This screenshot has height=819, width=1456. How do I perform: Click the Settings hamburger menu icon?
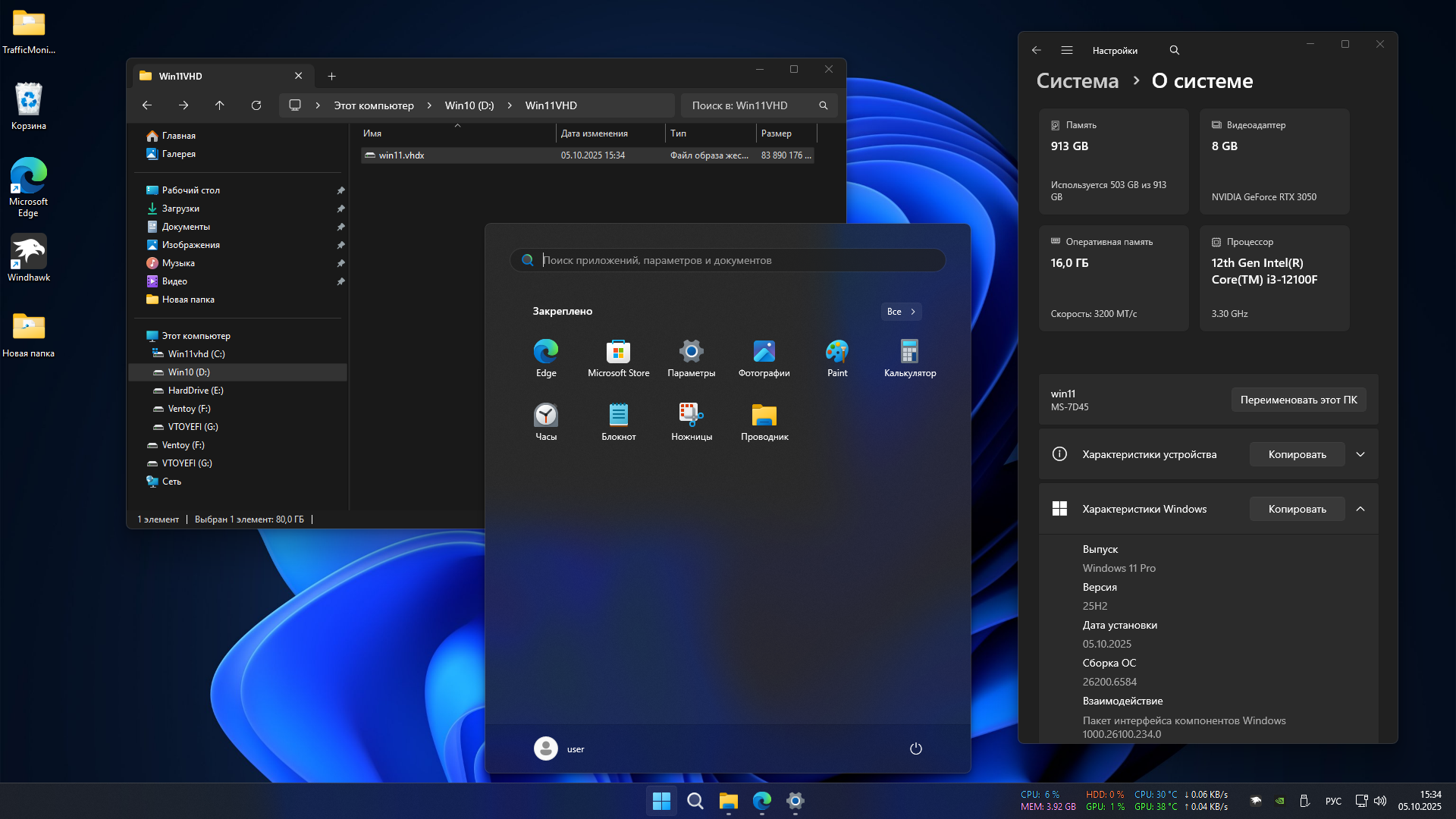[1066, 50]
